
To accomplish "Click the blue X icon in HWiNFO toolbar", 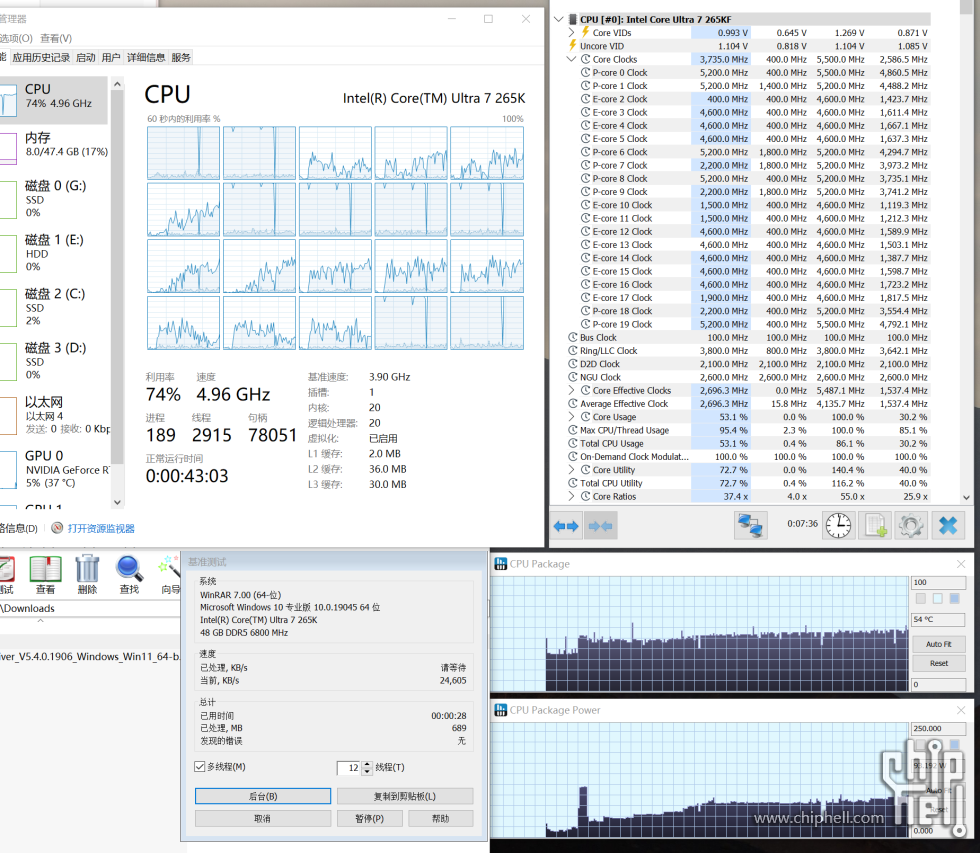I will pyautogui.click(x=948, y=526).
